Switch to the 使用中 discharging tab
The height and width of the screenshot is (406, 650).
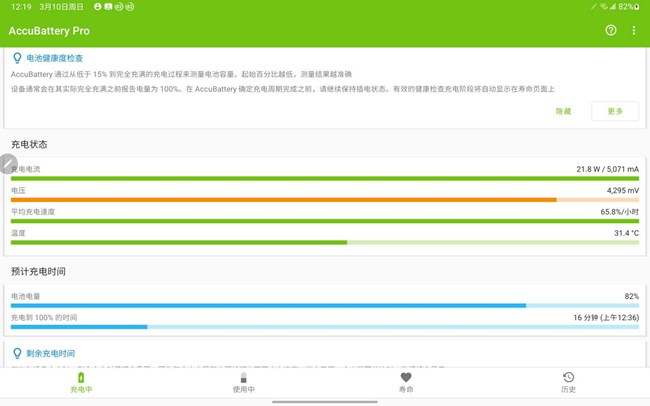pos(244,383)
